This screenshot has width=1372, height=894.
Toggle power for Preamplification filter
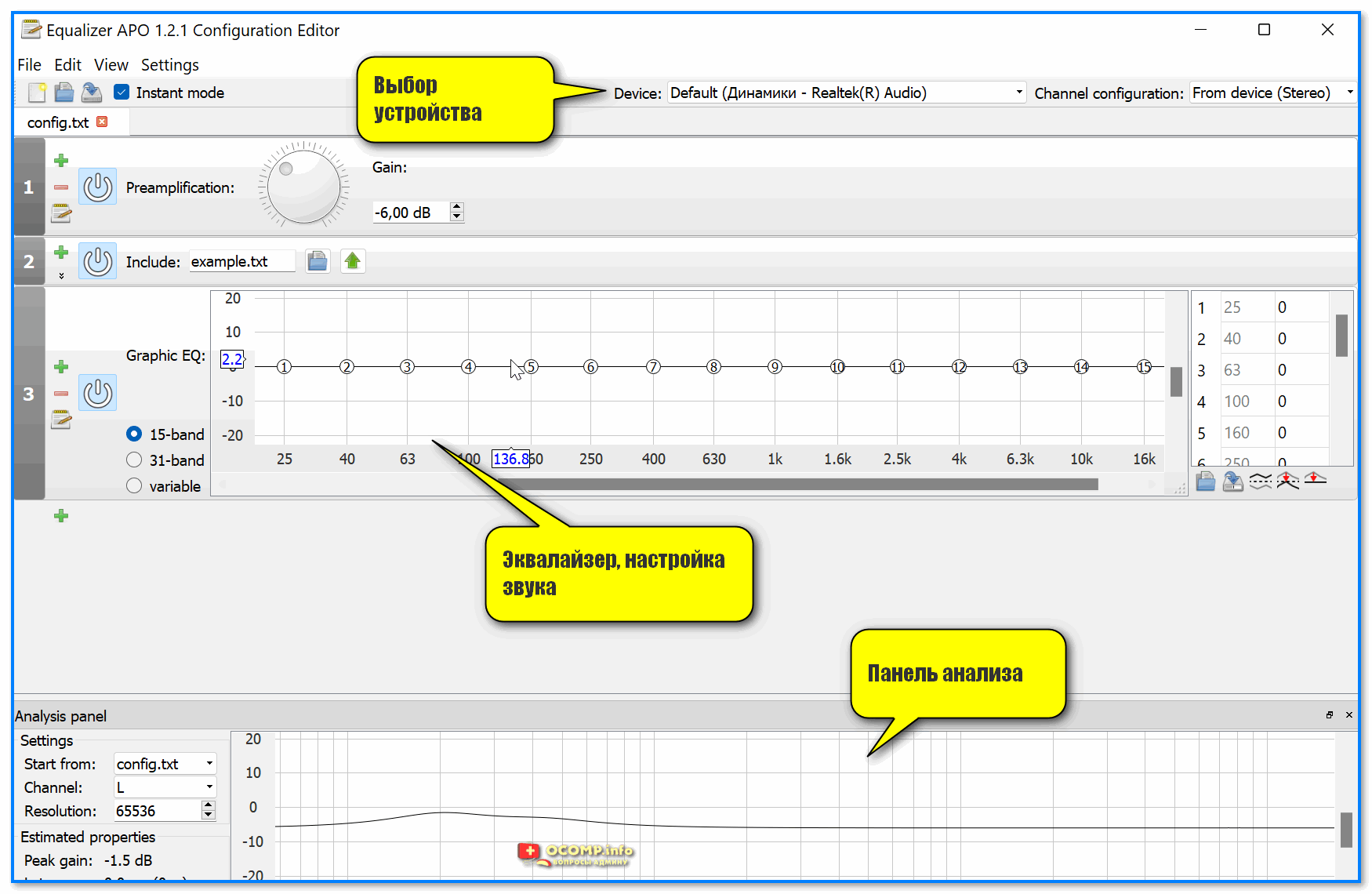98,187
